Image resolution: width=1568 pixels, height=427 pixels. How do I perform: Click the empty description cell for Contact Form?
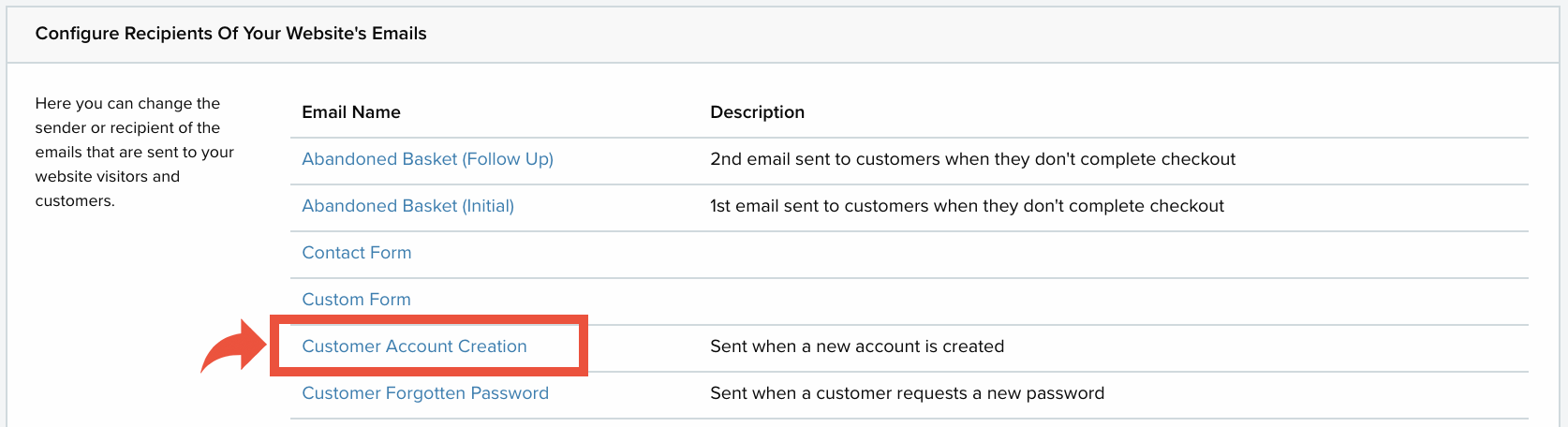(1119, 254)
